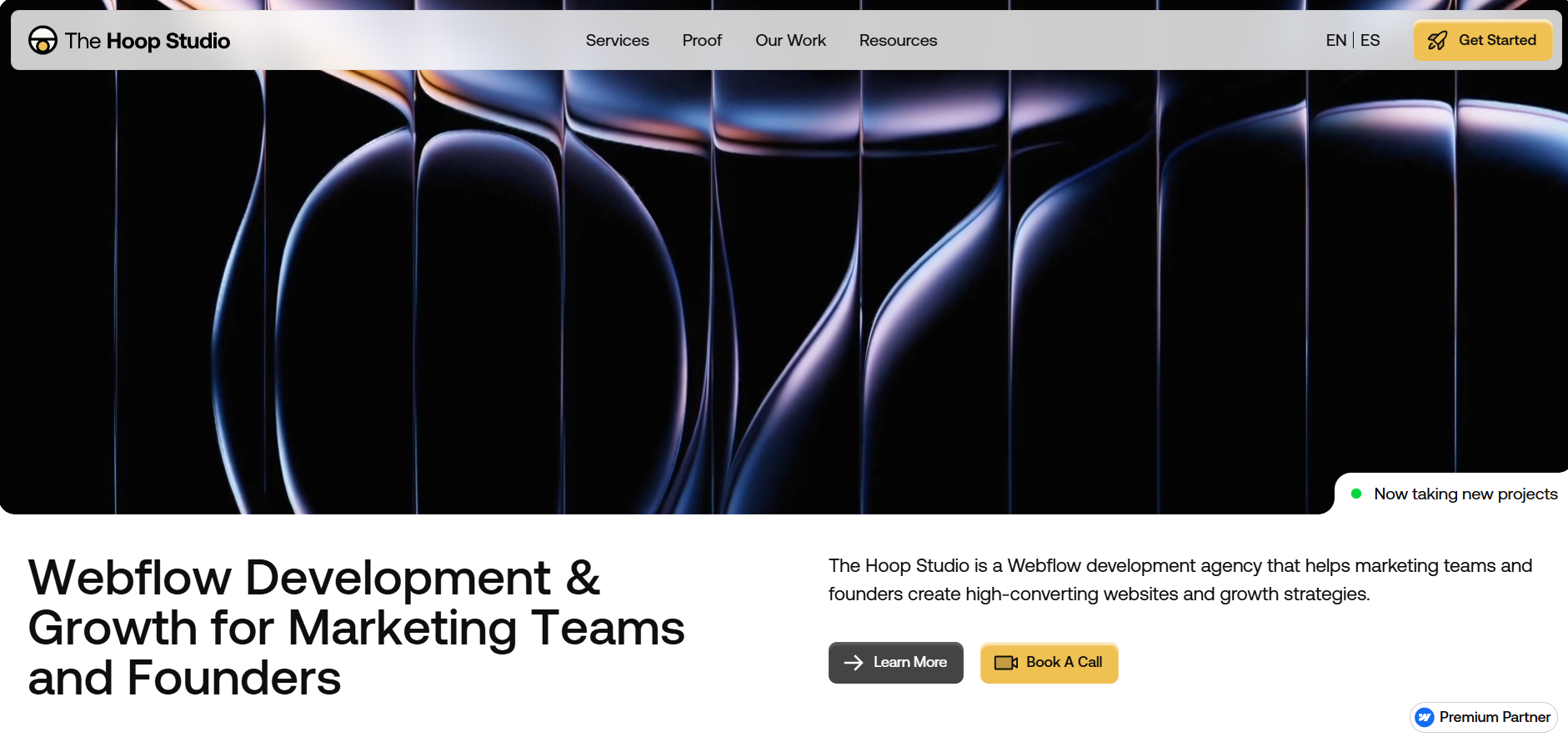Viewport: 1568px width, 742px height.
Task: Open the Resources menu
Action: point(898,40)
